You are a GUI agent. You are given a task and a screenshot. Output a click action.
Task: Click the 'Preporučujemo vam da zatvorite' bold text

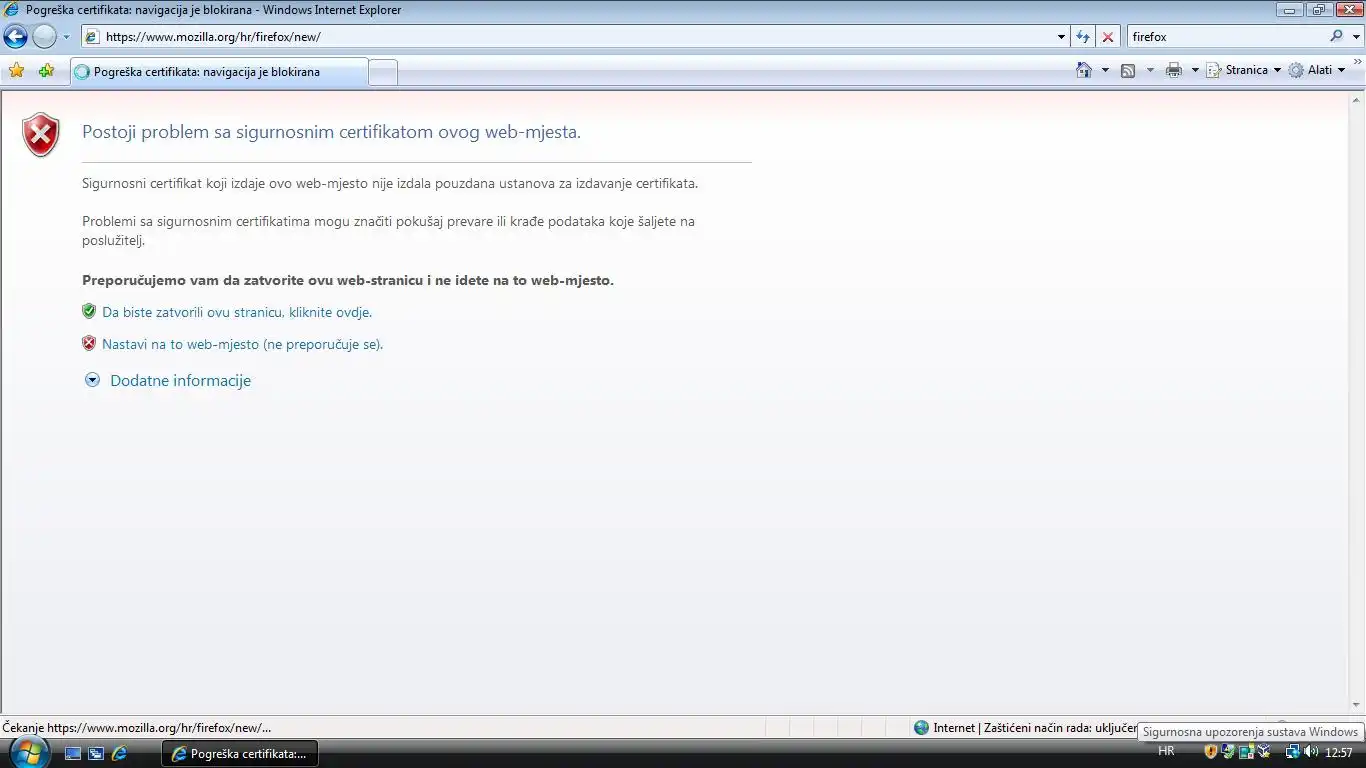(348, 280)
